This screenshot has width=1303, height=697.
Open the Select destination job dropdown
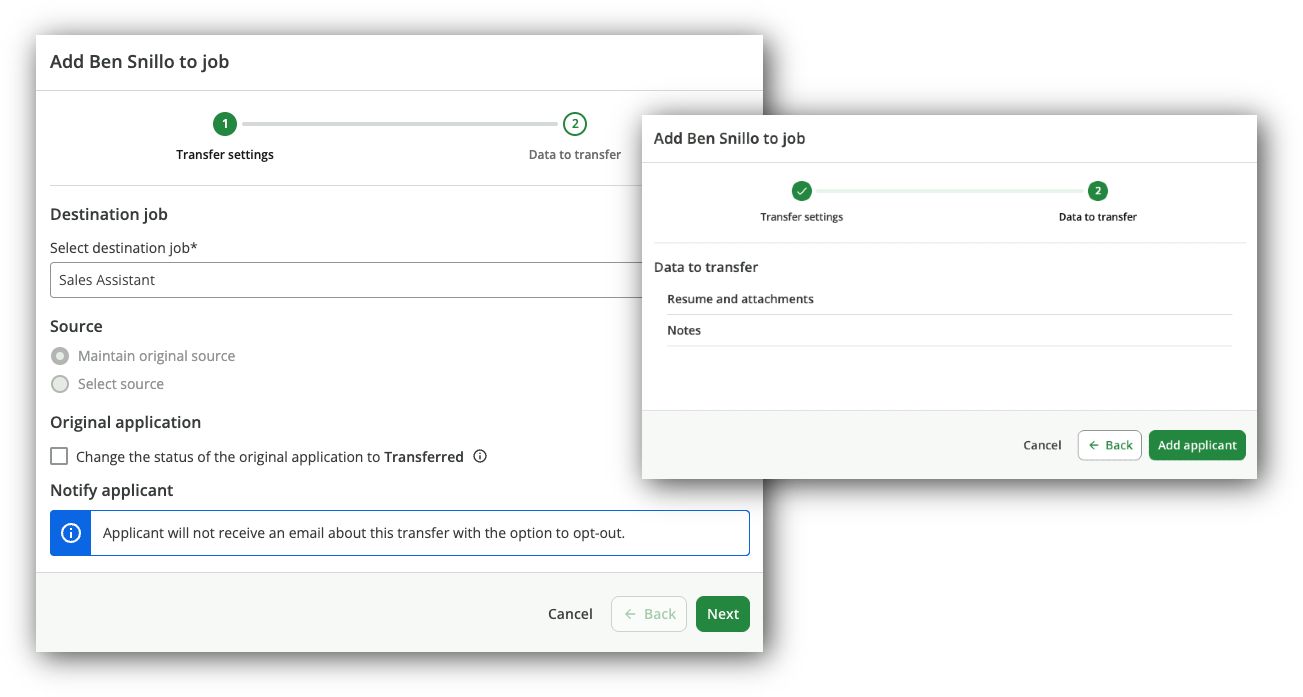[346, 280]
